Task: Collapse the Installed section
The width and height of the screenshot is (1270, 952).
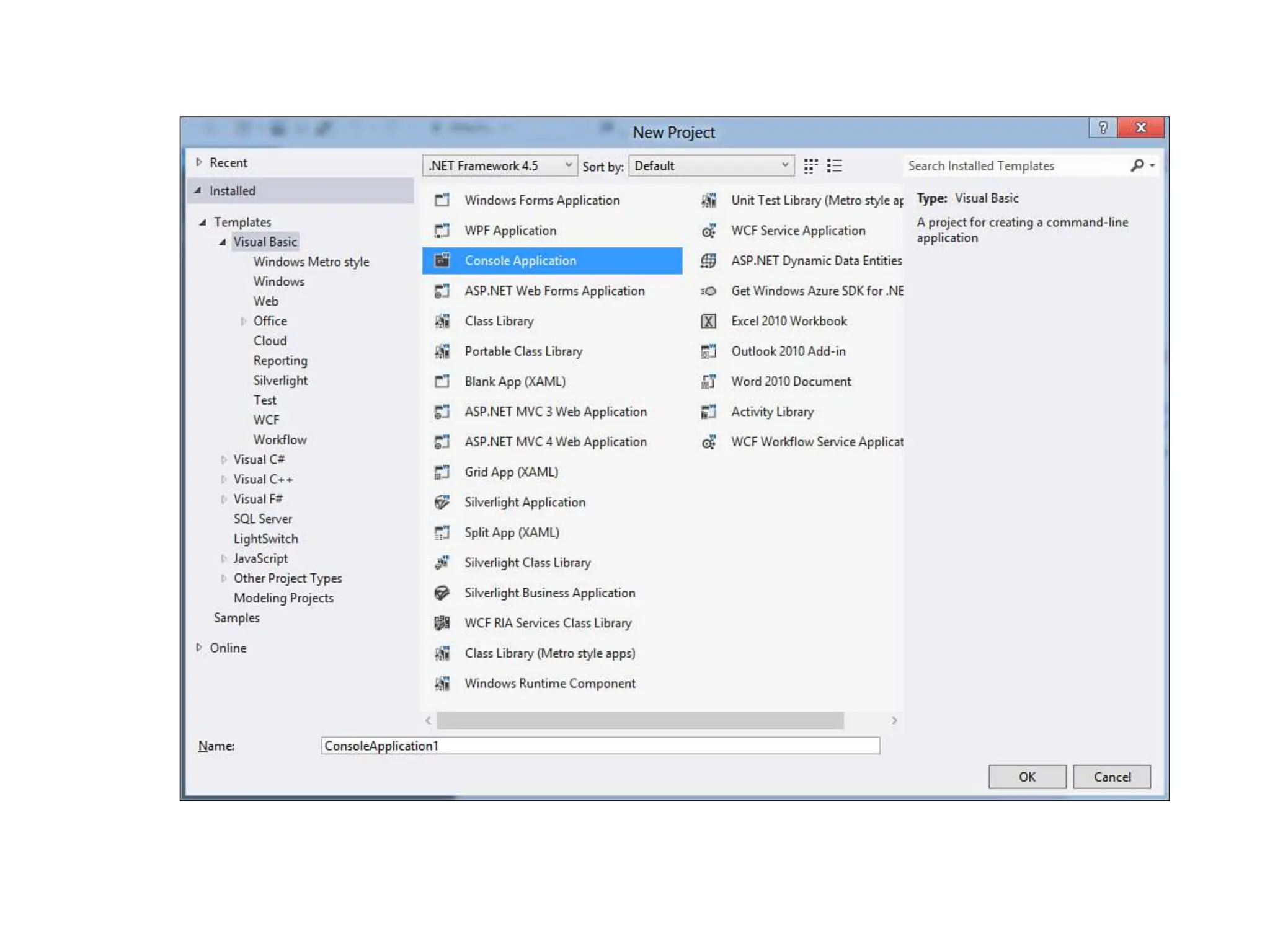Action: tap(198, 190)
